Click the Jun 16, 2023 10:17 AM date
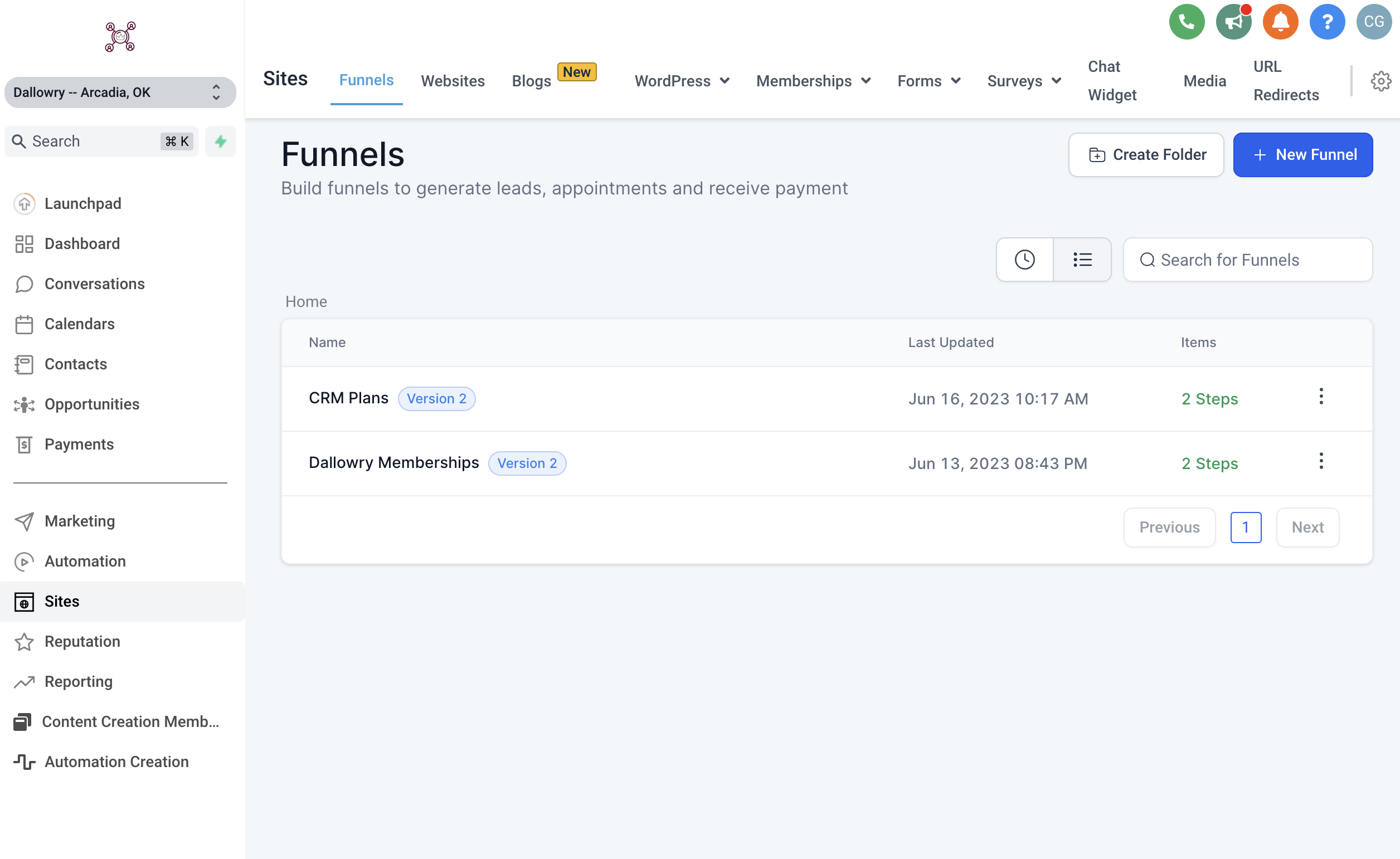The height and width of the screenshot is (859, 1400). [x=998, y=399]
